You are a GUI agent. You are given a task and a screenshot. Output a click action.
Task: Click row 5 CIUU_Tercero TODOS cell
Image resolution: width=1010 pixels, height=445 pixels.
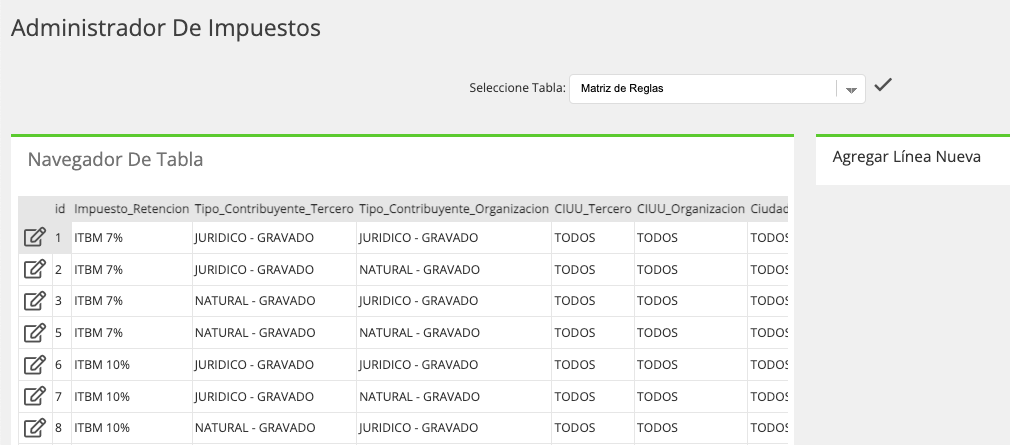click(x=593, y=333)
